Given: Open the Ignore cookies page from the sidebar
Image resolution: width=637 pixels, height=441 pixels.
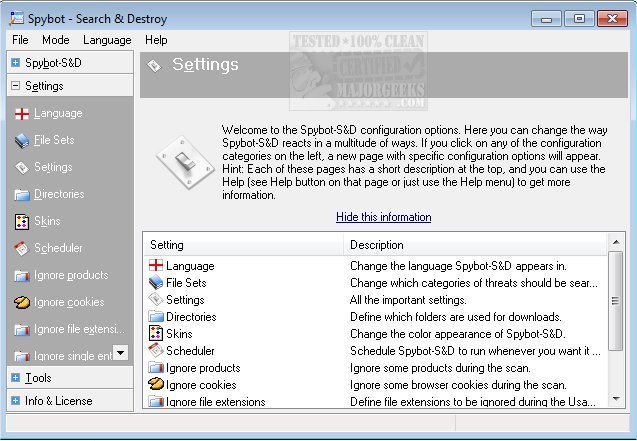Looking at the screenshot, I should click(x=69, y=302).
